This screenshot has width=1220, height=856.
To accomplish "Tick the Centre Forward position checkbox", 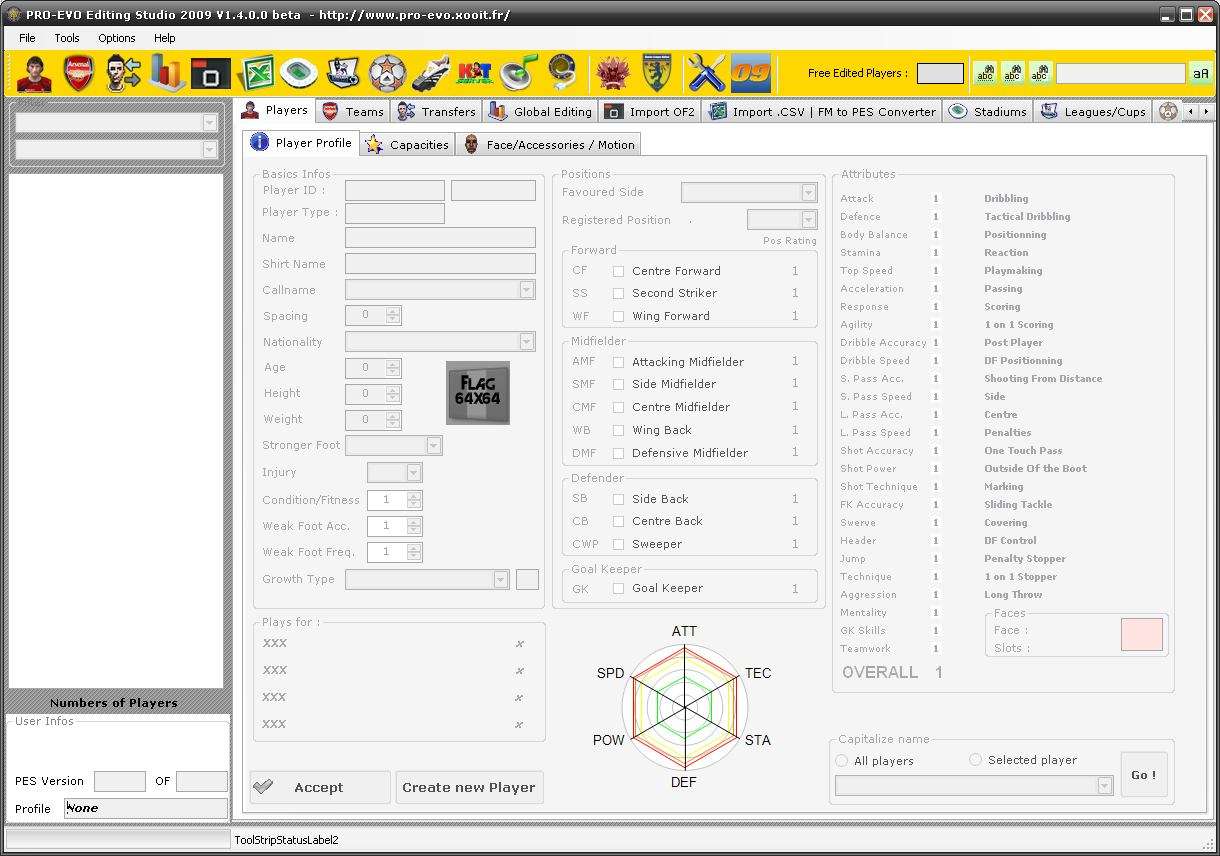I will coord(619,271).
